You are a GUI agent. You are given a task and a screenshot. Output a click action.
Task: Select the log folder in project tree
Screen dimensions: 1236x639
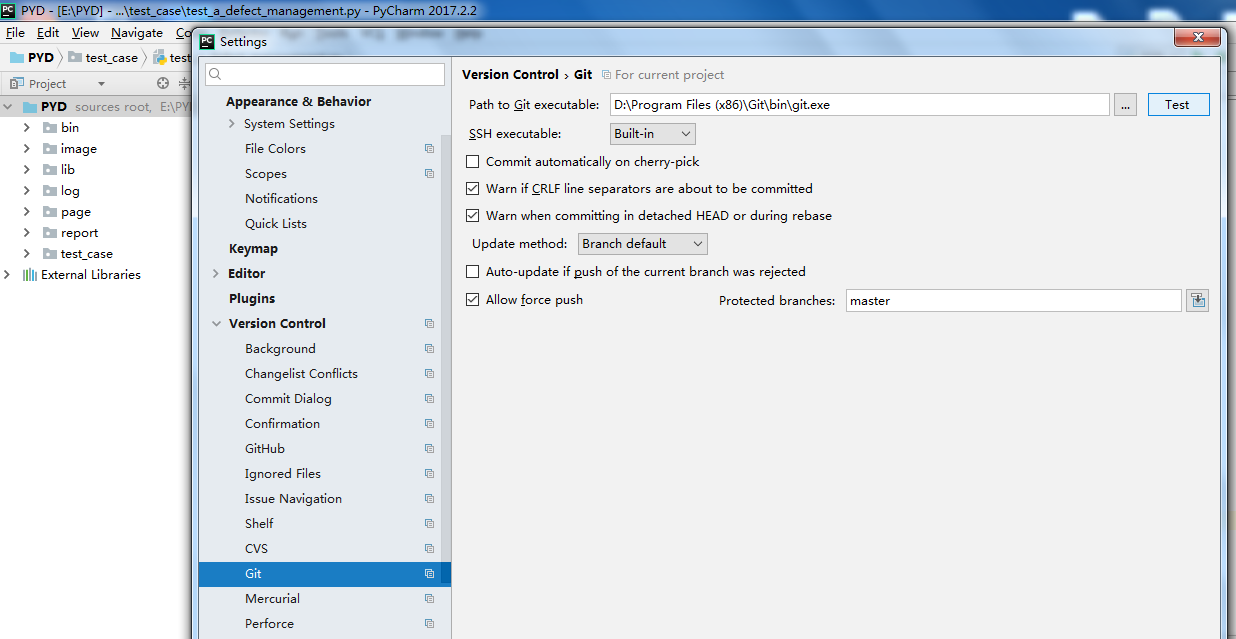tap(70, 190)
